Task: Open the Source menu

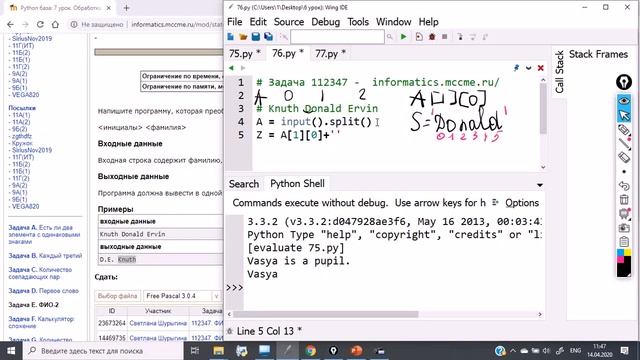Action: click(x=289, y=22)
